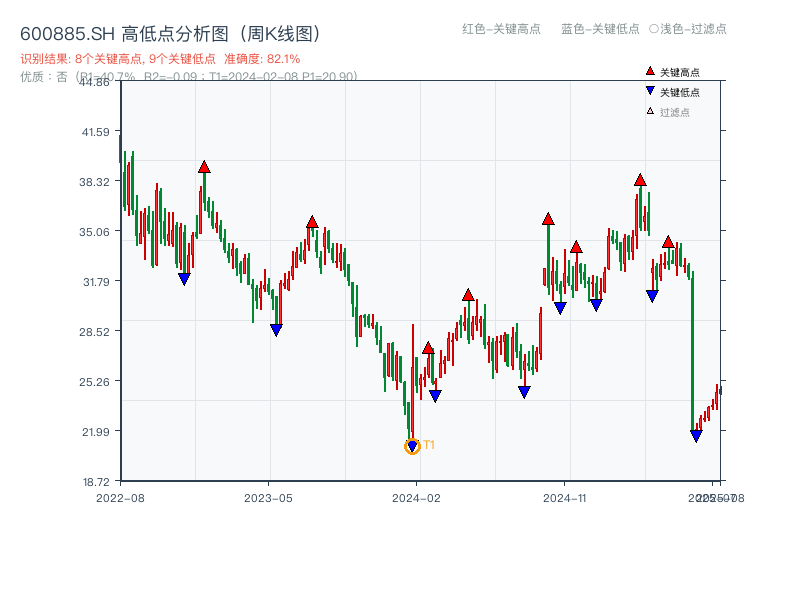Click the 2023-05 x-axis date label
This screenshot has width=800, height=600.
[269, 497]
